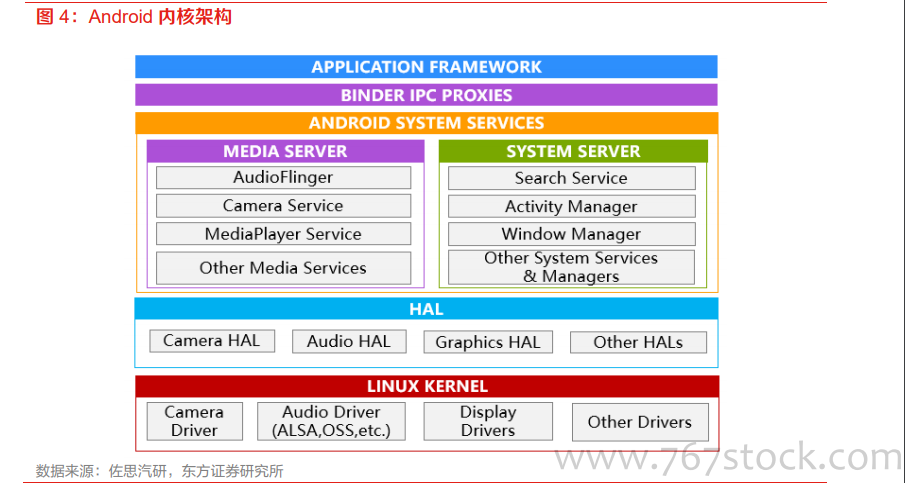Click the Window Manager box

571,234
